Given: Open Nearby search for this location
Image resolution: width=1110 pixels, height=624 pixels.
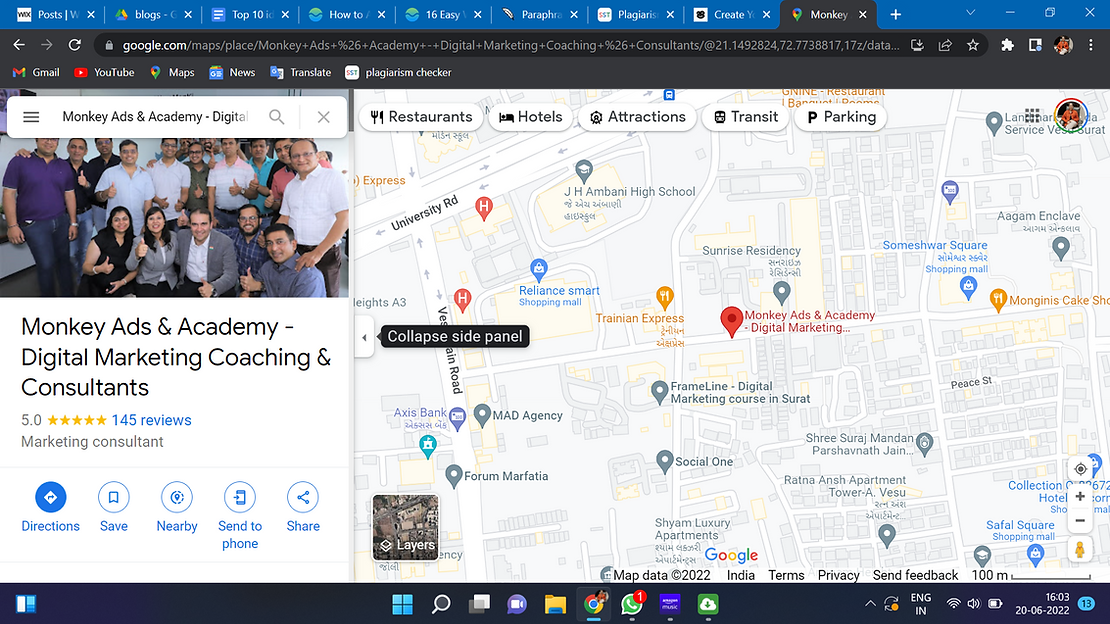Looking at the screenshot, I should click(x=177, y=497).
